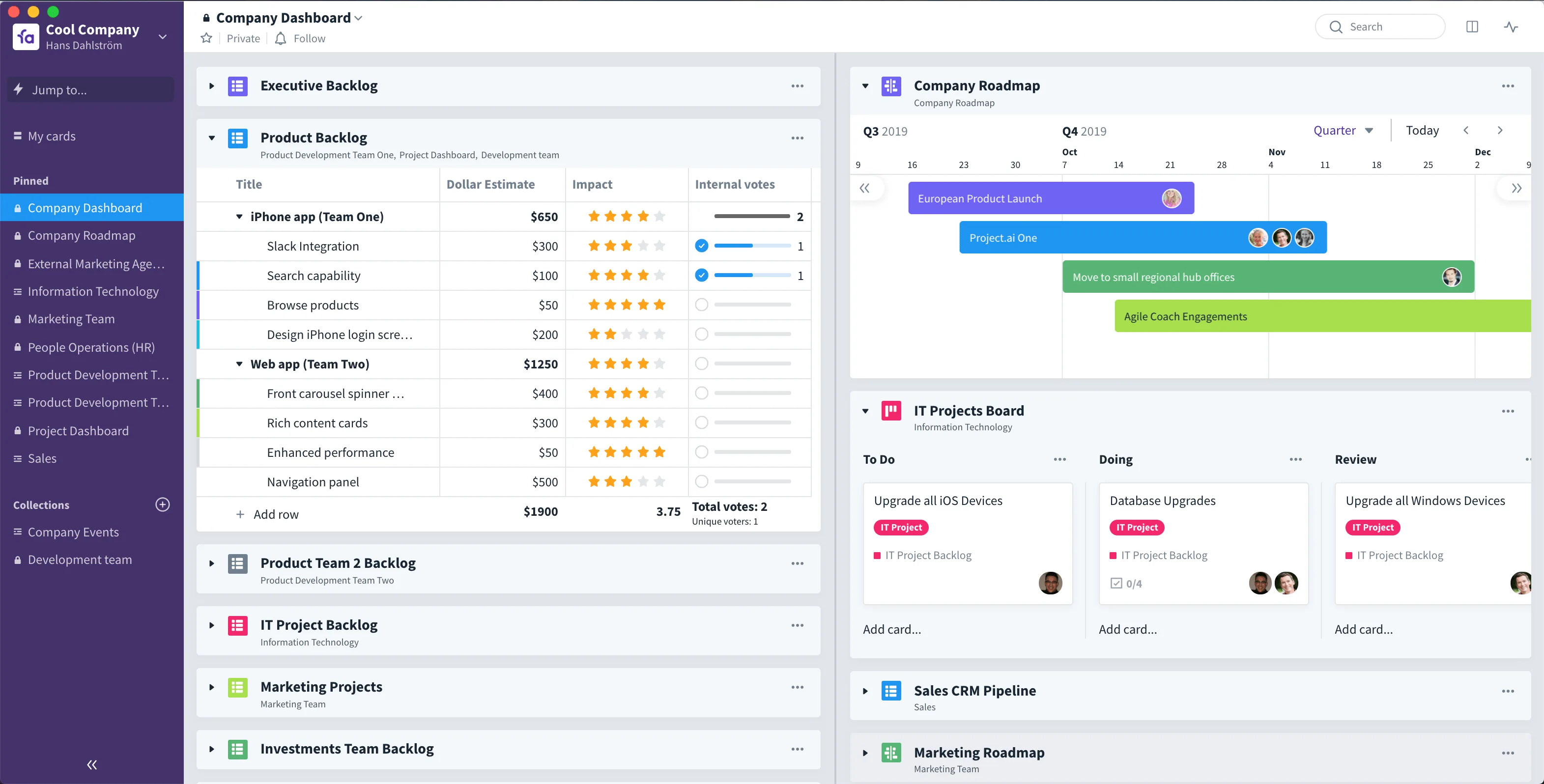Collapse iPhone app (Team One) group

(x=239, y=216)
